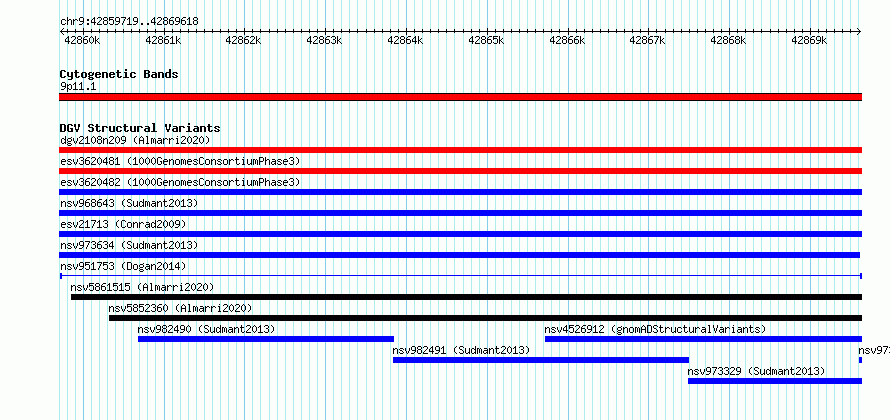
Task: Click the blue bar under nsv968643
Action: point(460,213)
